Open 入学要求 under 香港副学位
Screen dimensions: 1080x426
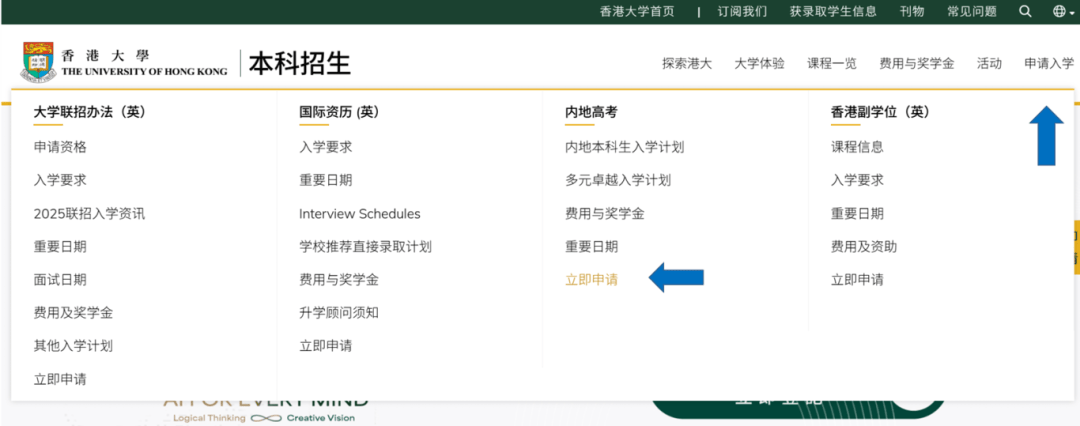(x=858, y=180)
